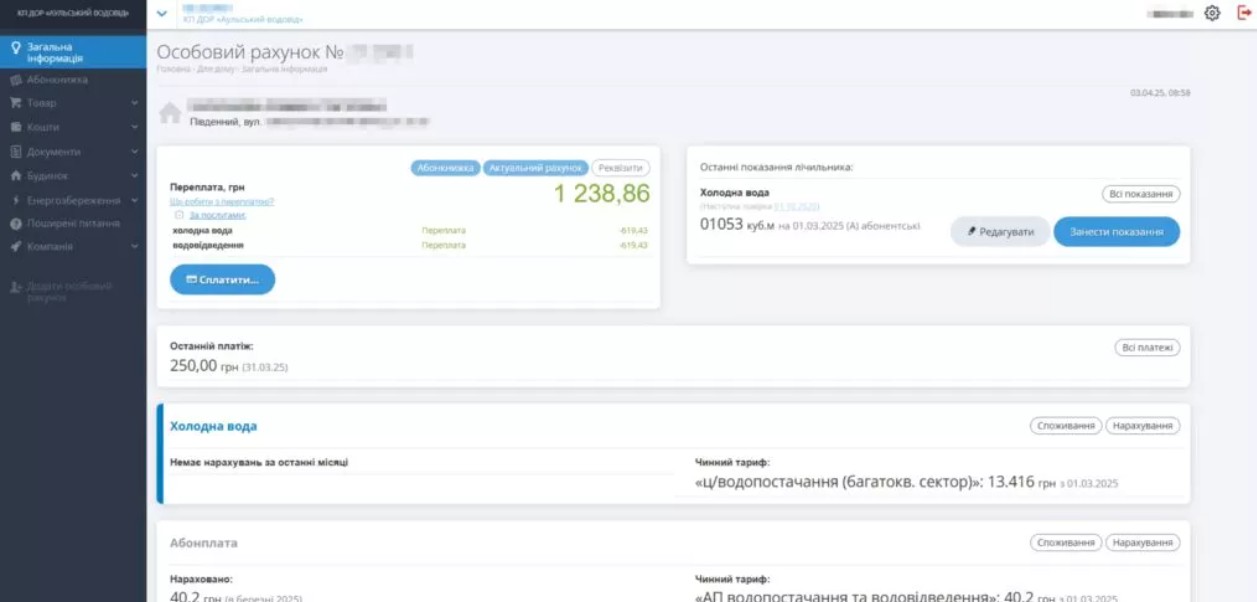The height and width of the screenshot is (602, 1257).
Task: Click the shopping cart icon for Товар
Action: (16, 103)
